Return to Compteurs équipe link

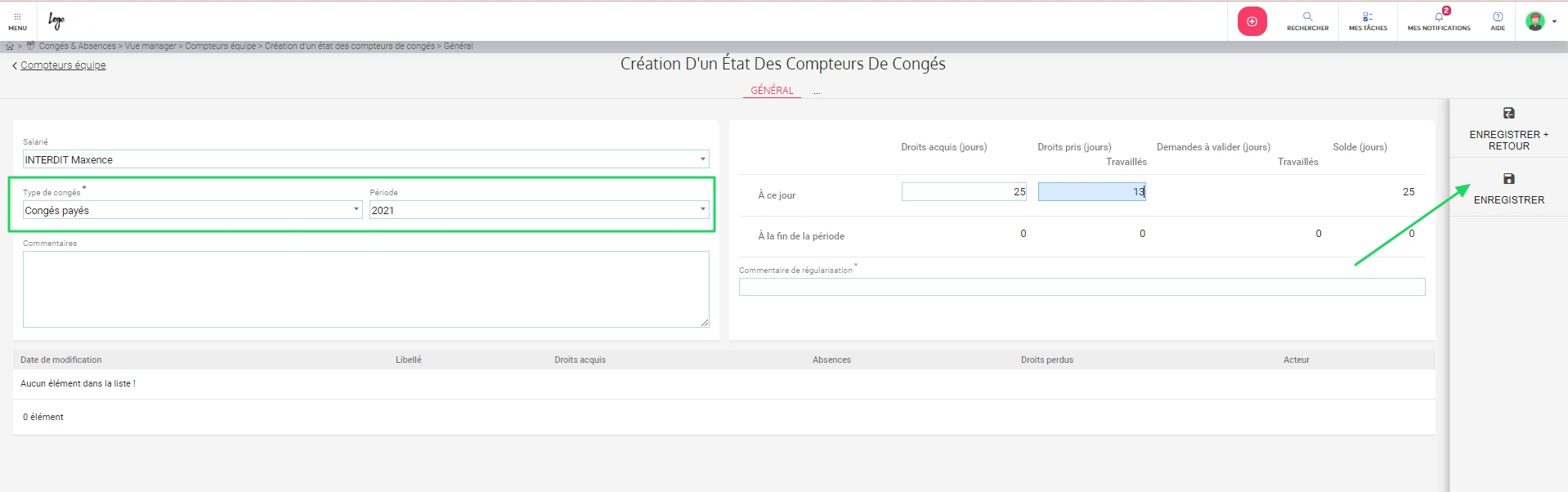click(63, 65)
